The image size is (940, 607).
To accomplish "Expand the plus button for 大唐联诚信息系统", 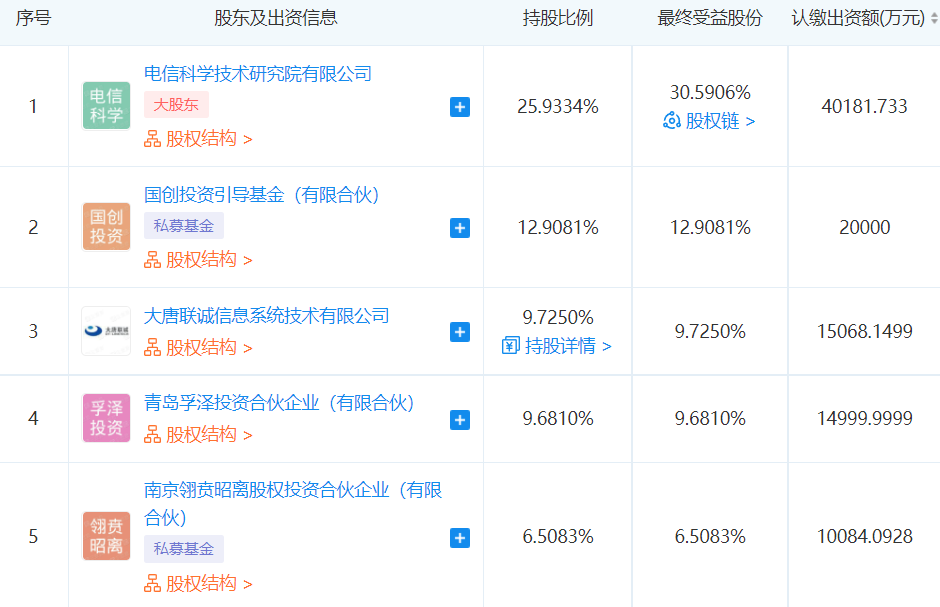I will click(460, 332).
